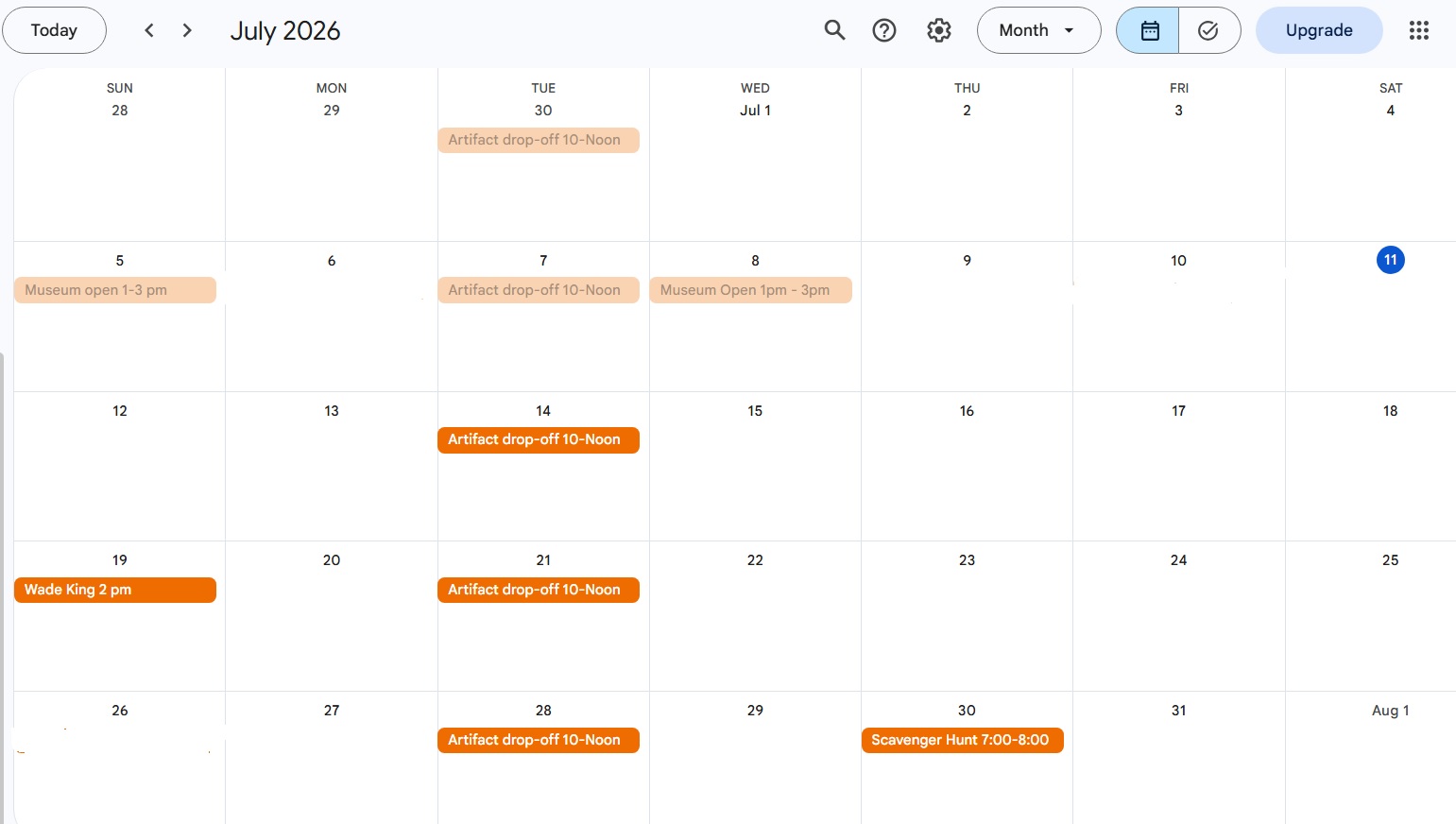Click date number 5
This screenshot has height=824, width=1456.
120,261
